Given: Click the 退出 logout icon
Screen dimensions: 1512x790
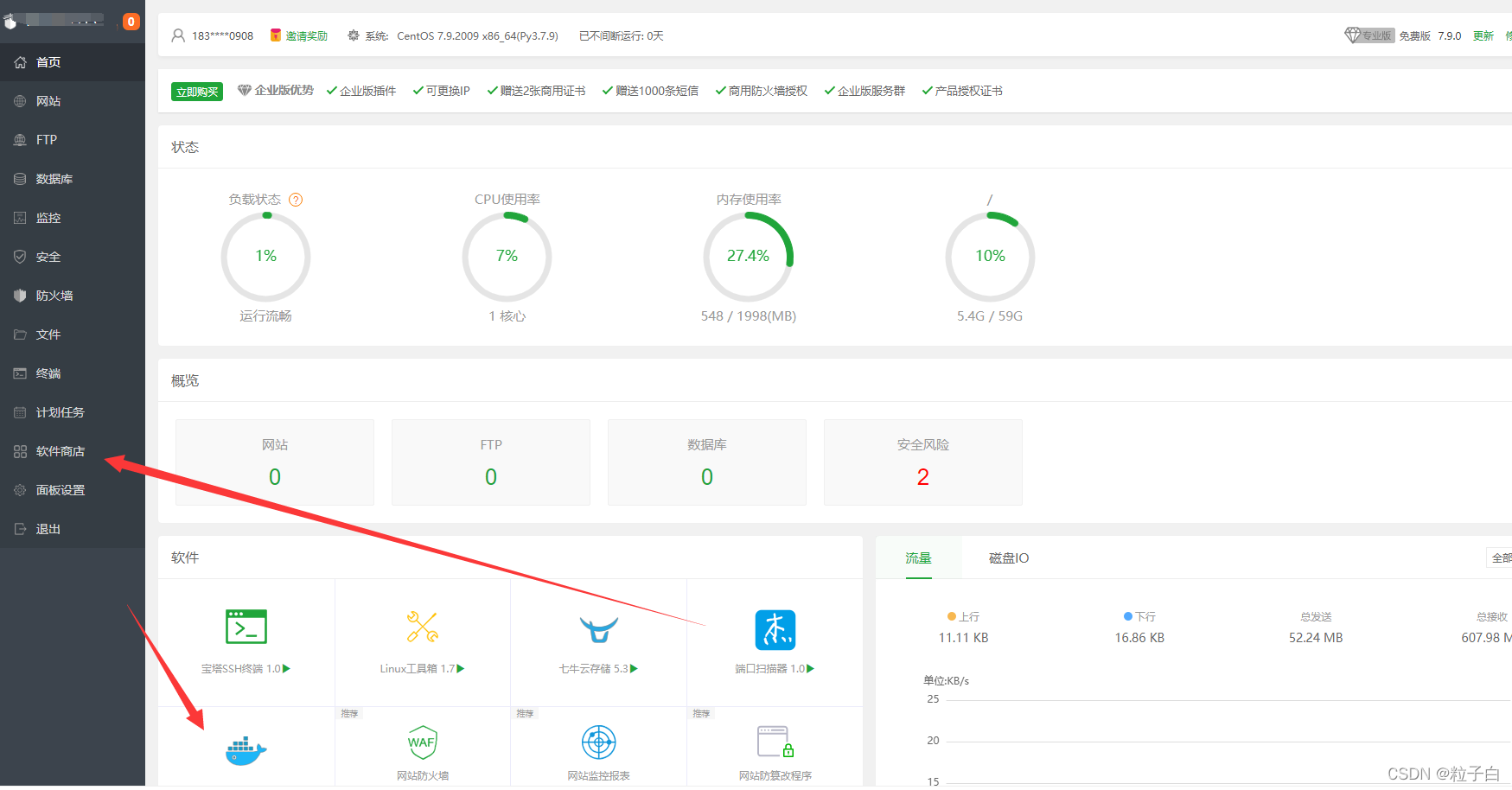Looking at the screenshot, I should [x=20, y=529].
